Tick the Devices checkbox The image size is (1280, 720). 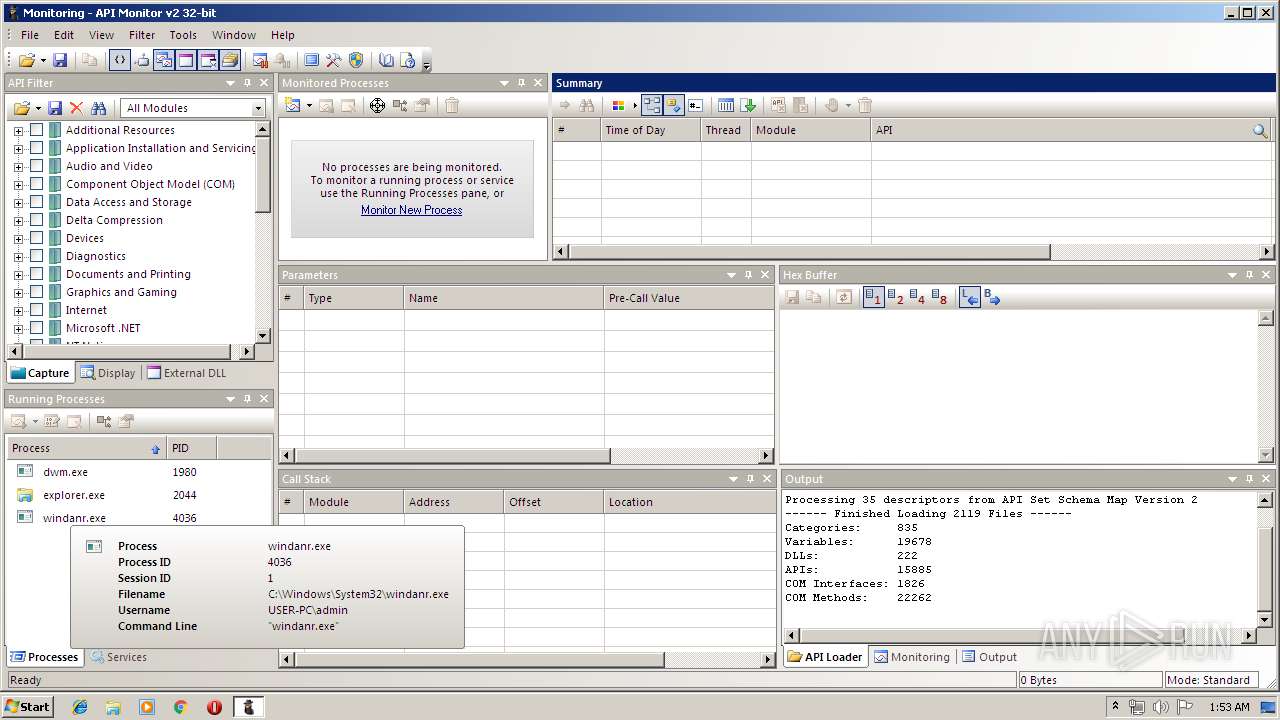(x=37, y=238)
